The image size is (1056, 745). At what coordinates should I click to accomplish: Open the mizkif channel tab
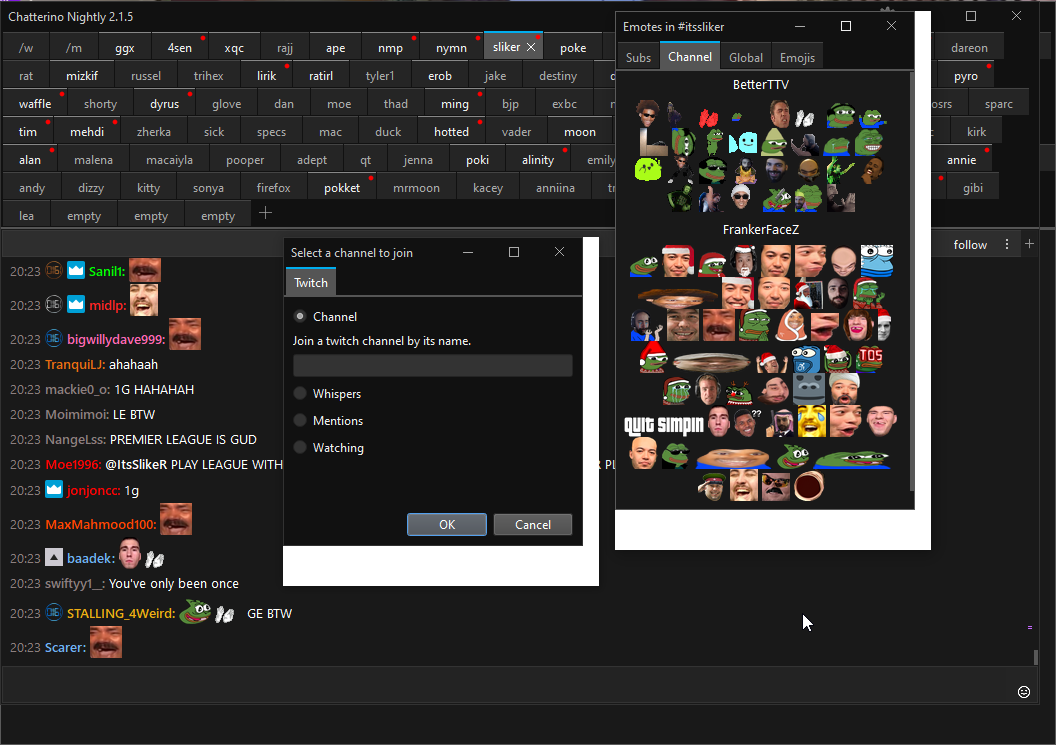(x=82, y=76)
